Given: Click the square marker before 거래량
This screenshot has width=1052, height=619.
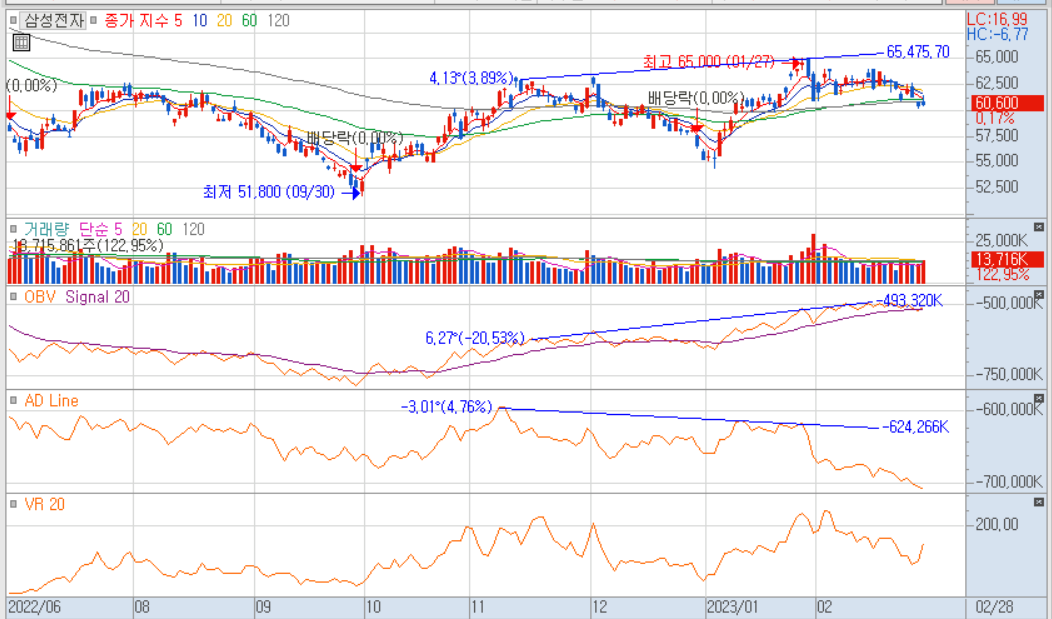Looking at the screenshot, I should 13,229.
